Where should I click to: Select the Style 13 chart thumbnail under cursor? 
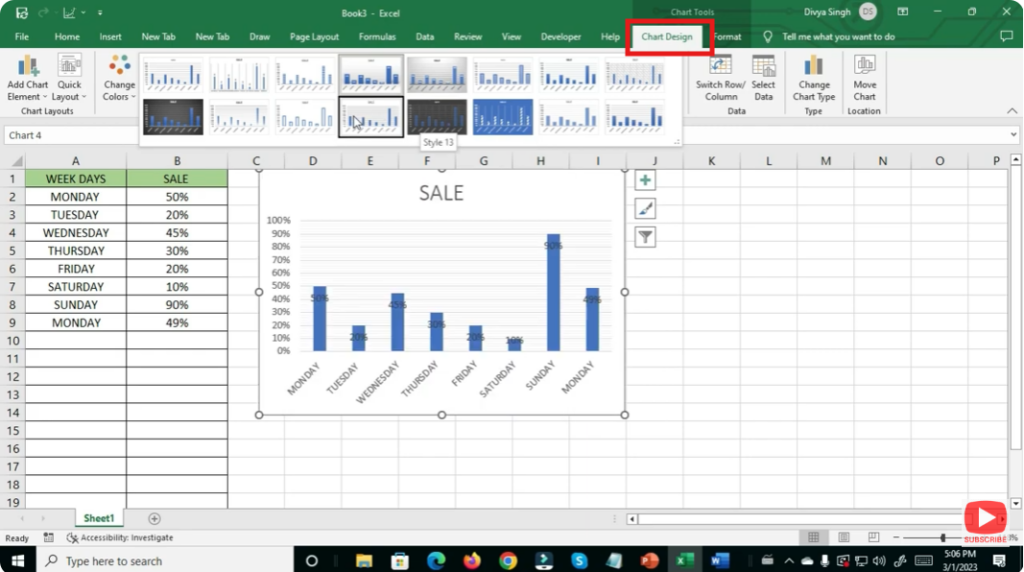click(x=371, y=117)
